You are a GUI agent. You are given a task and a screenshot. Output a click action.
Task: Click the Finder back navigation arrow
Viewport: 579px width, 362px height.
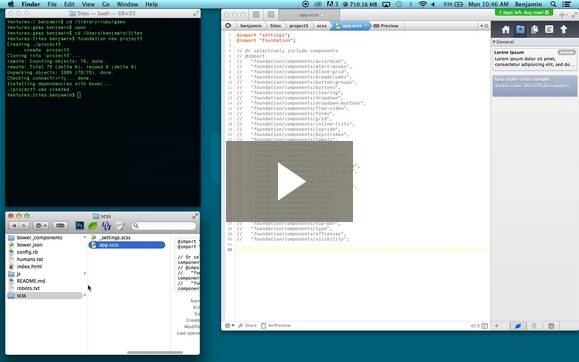point(14,225)
